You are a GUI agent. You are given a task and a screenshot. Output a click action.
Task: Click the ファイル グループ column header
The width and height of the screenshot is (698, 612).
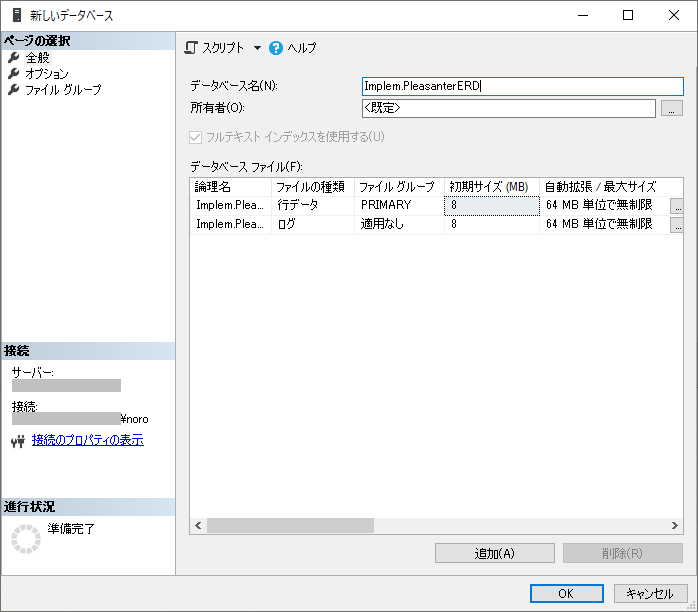click(x=399, y=187)
